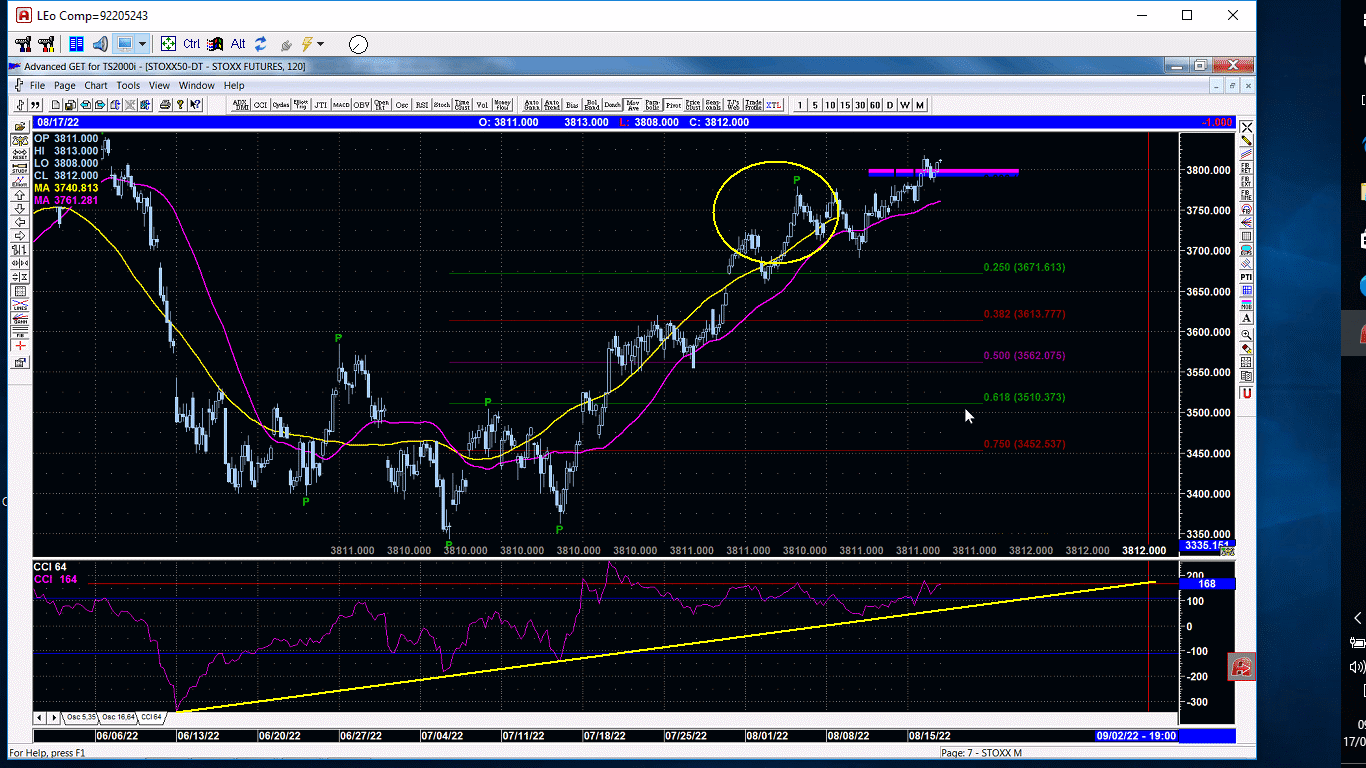Click the blue refresh arrows icon

click(261, 44)
